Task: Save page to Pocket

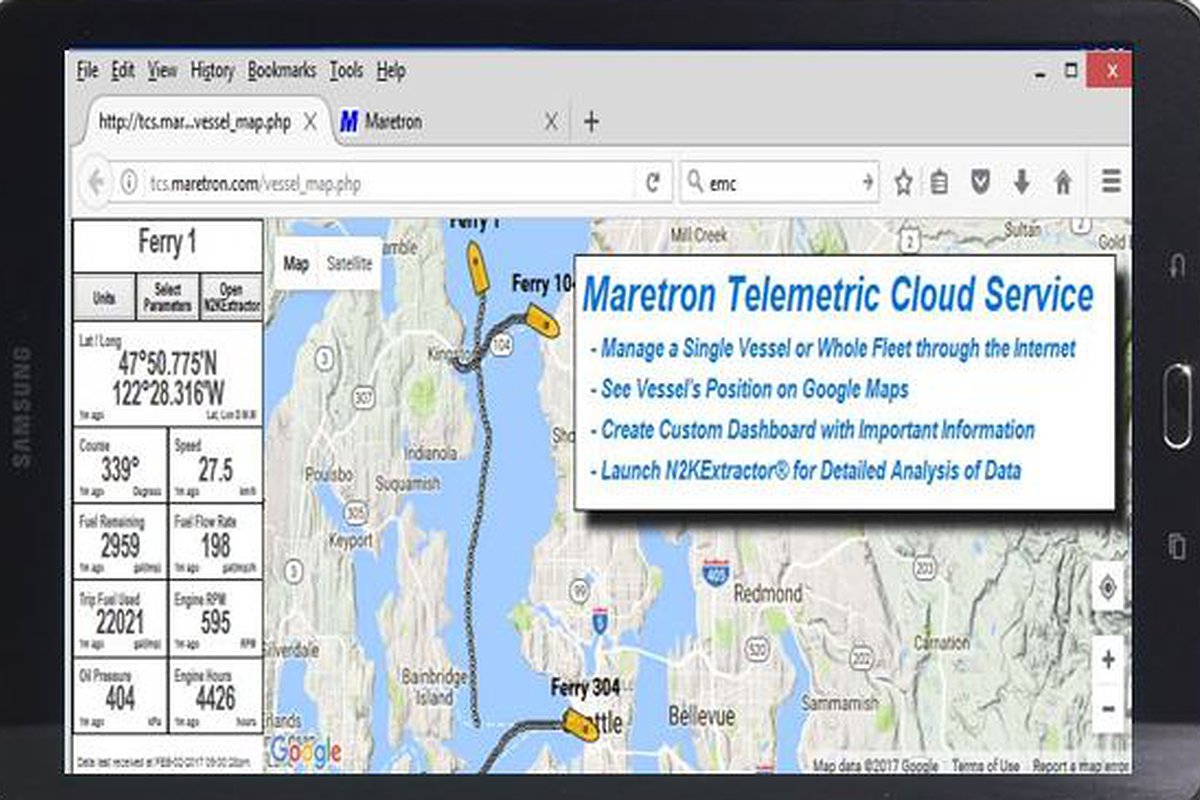Action: [981, 182]
